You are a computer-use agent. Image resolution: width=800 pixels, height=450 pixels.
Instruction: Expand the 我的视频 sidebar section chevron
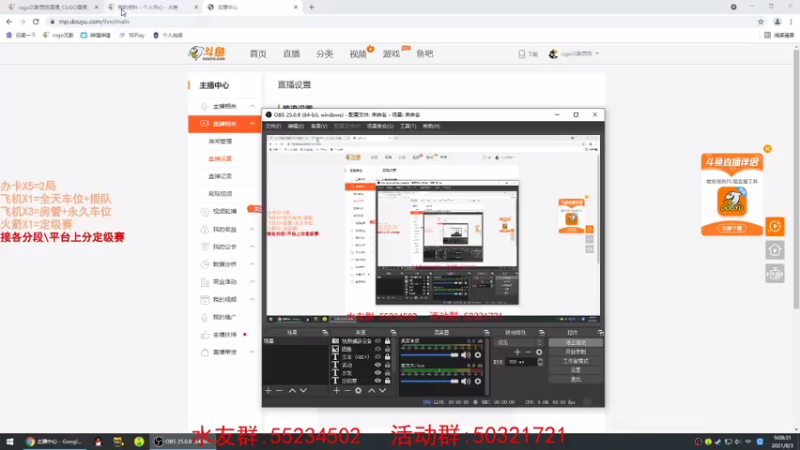252,299
